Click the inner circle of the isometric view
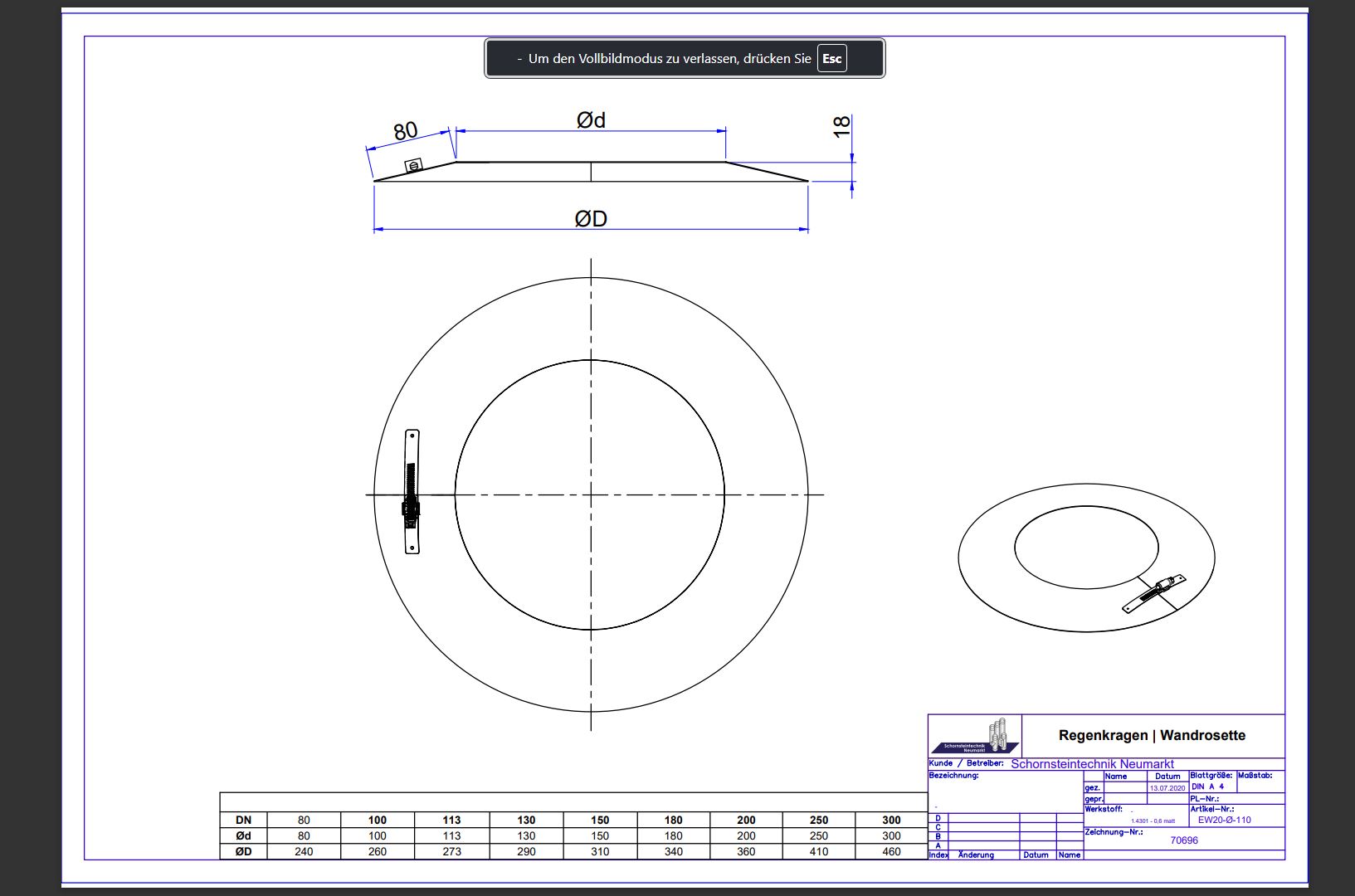 point(1086,548)
